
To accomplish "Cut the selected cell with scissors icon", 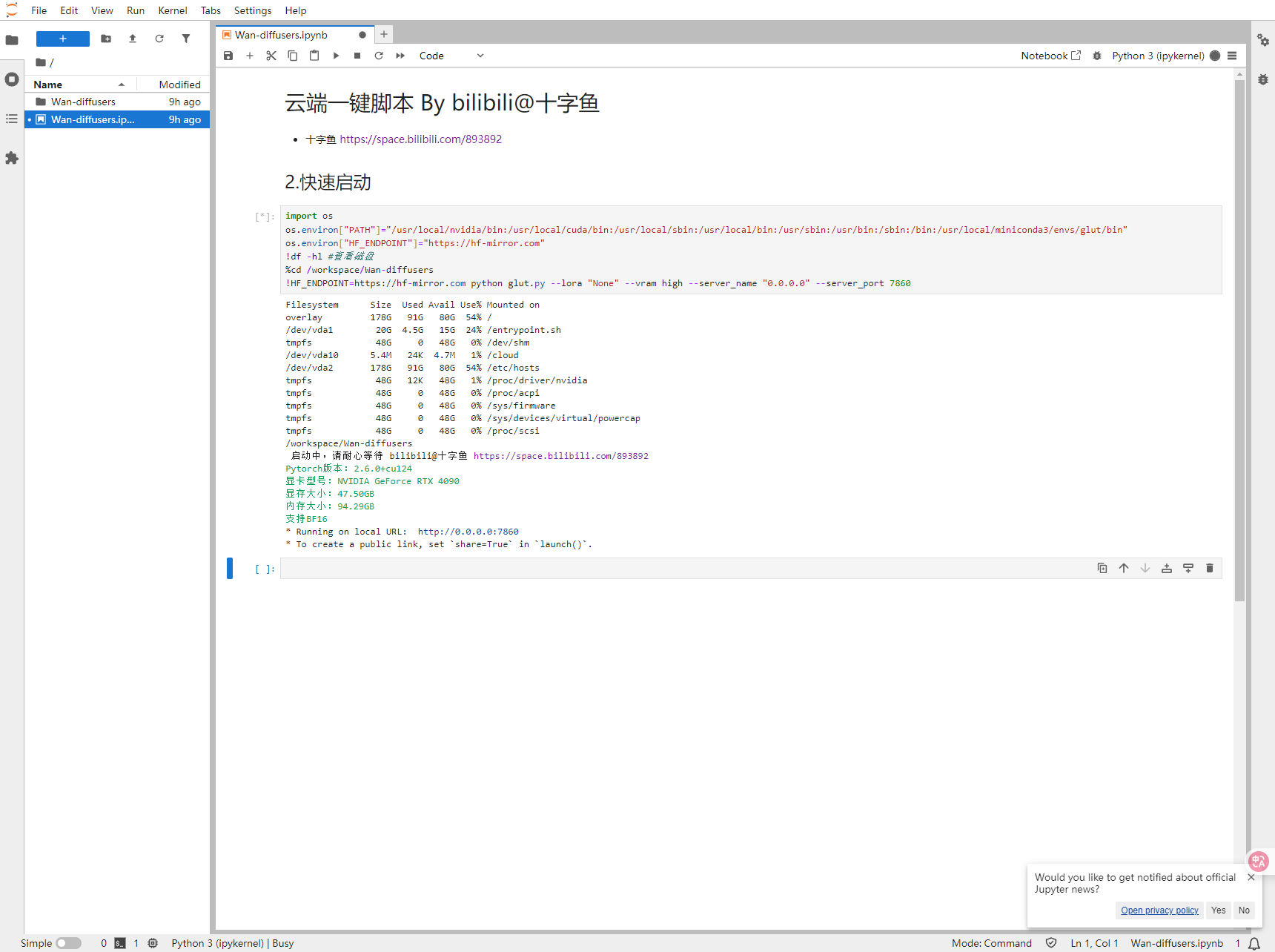I will [x=271, y=56].
